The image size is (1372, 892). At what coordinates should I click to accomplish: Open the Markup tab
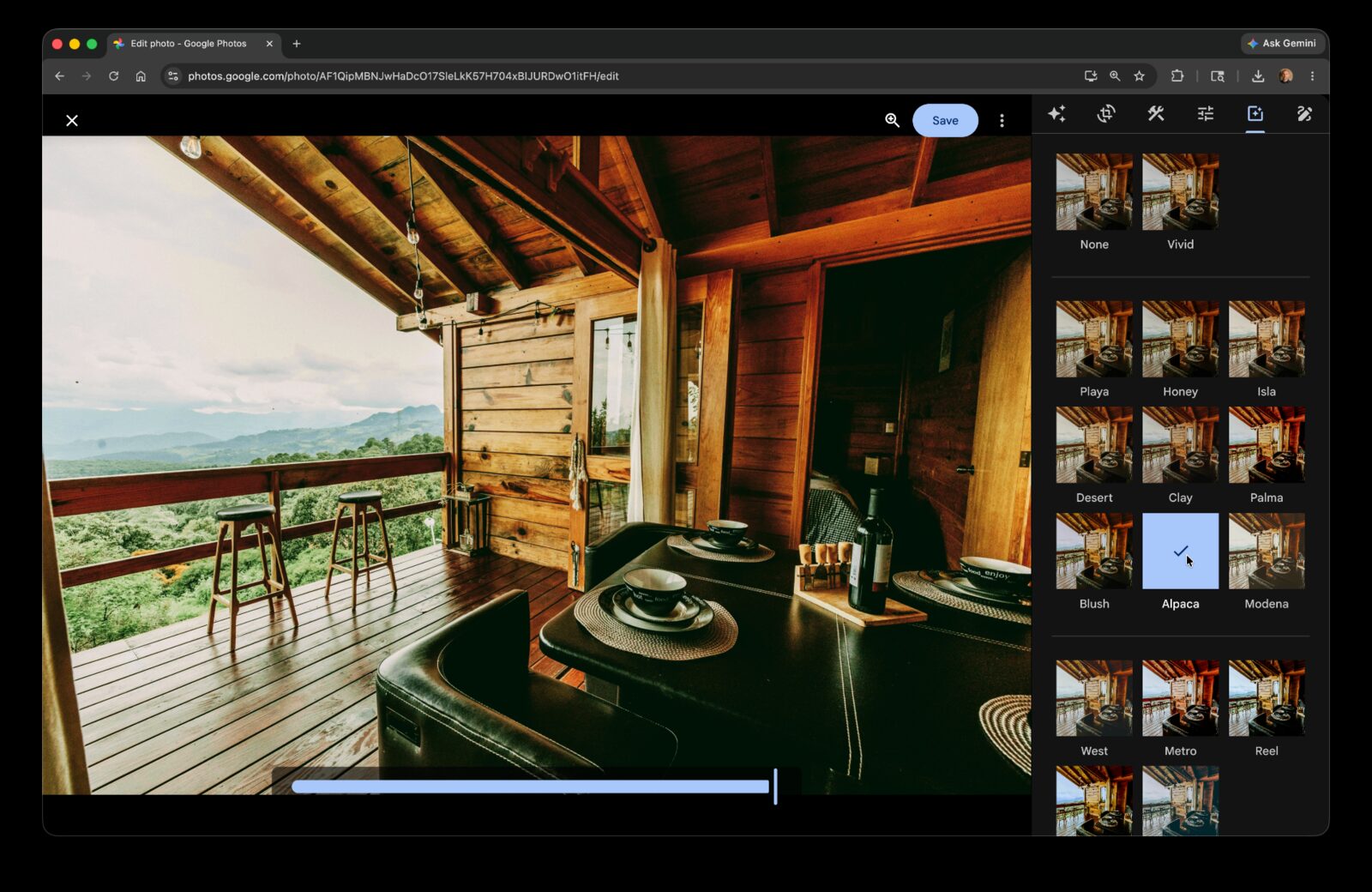pos(1304,114)
